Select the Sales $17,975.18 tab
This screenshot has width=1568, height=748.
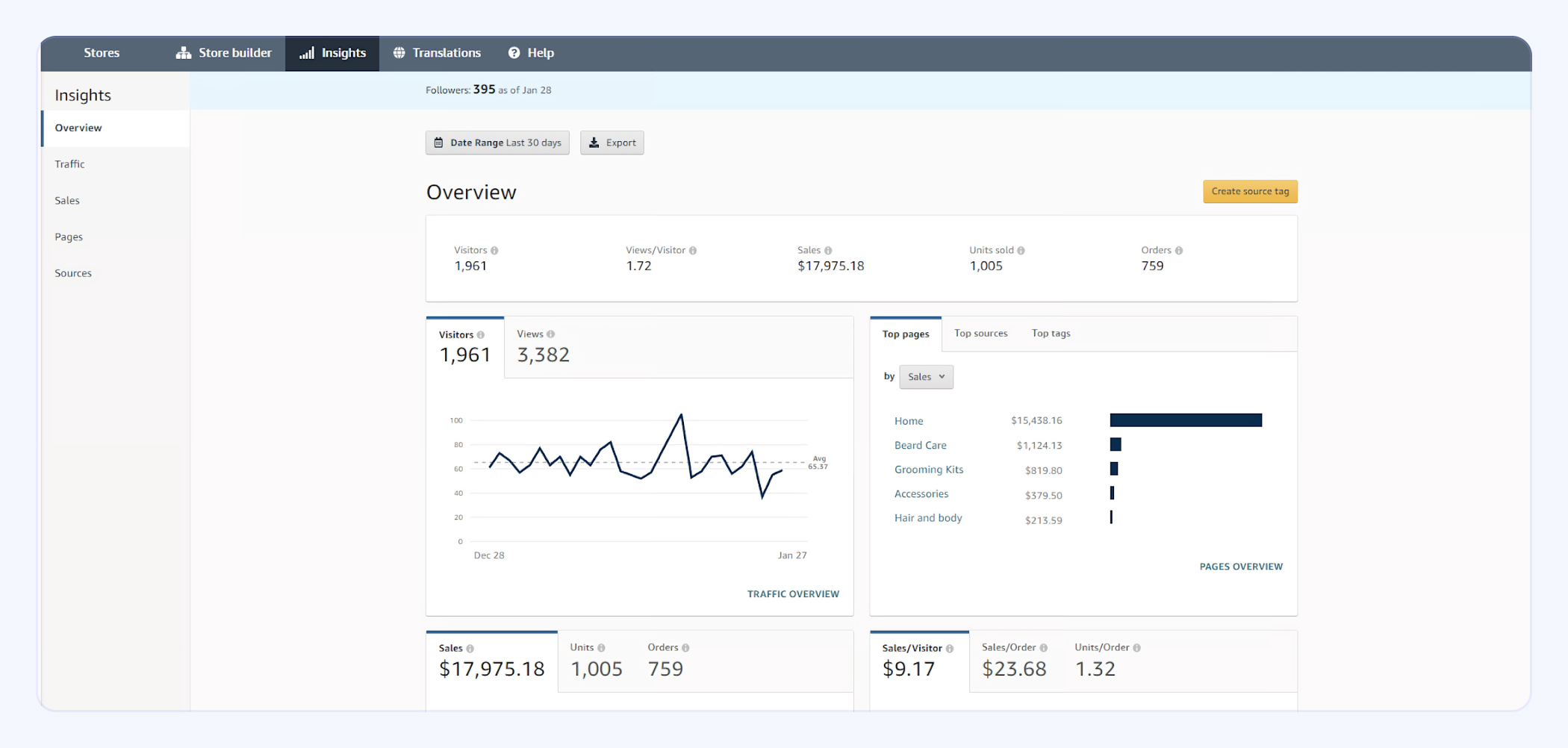492,661
